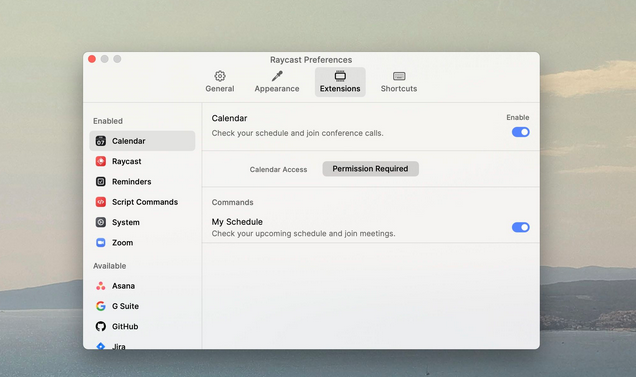Select the Calendar icon in the sidebar
This screenshot has width=636, height=377.
tap(101, 141)
